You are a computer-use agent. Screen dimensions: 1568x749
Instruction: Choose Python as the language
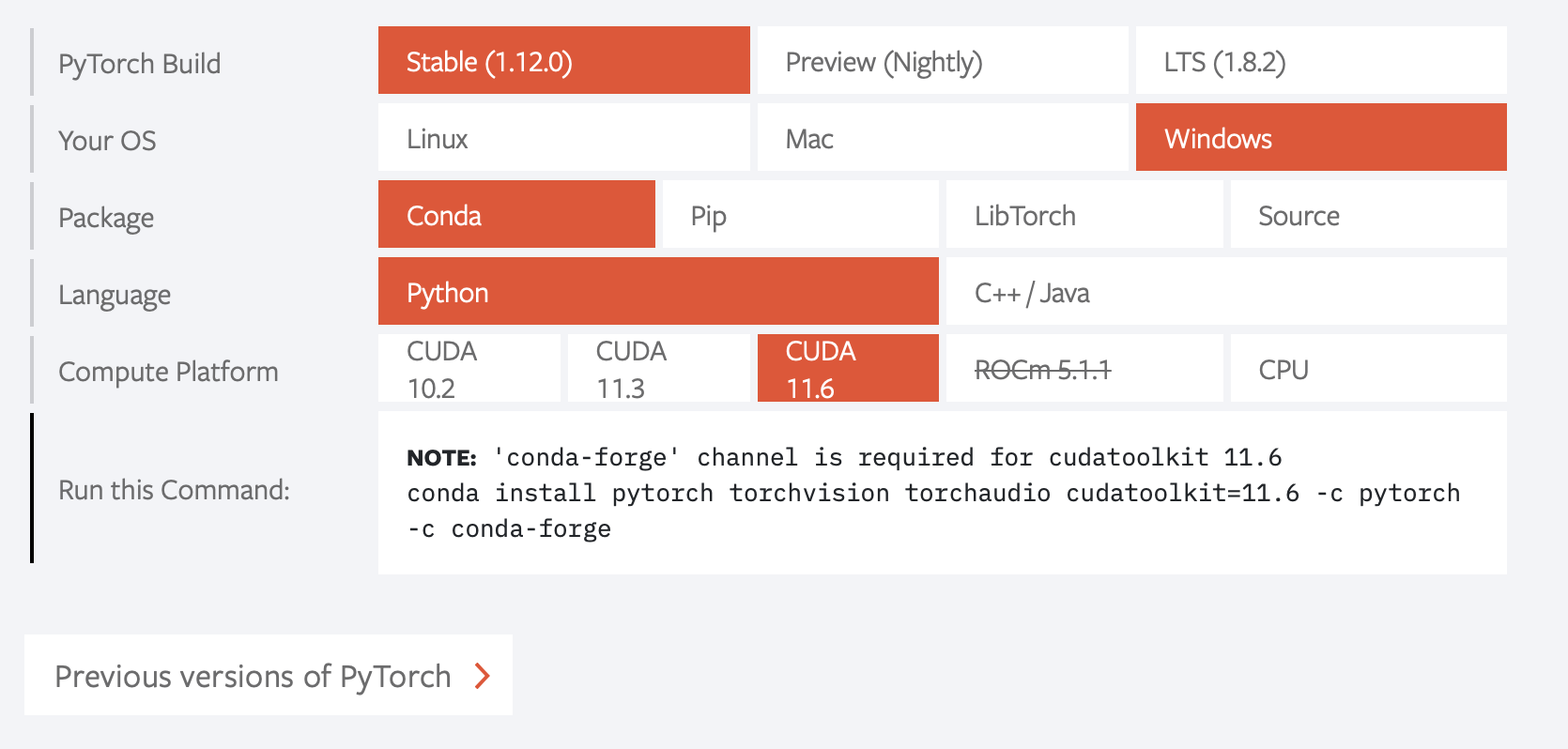[657, 292]
